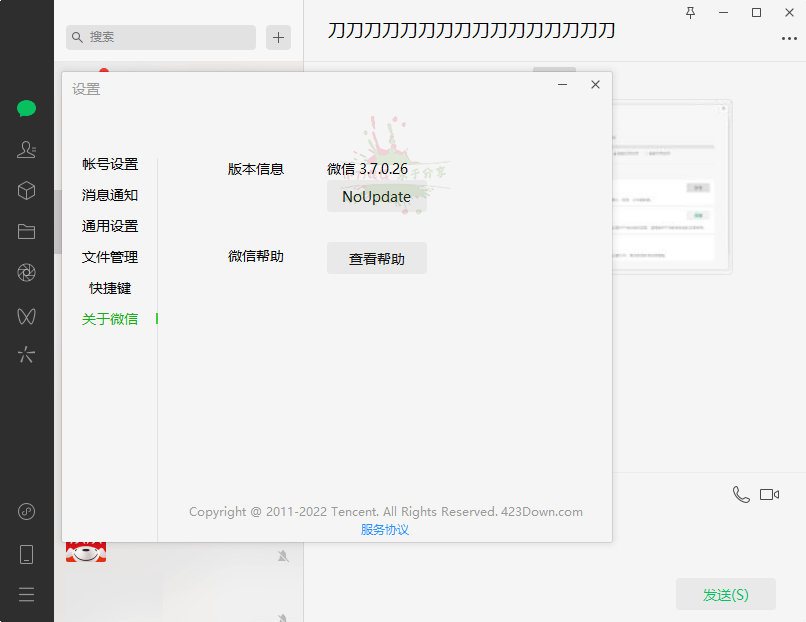Start a voice call with phone icon
The height and width of the screenshot is (622, 806).
click(x=740, y=494)
